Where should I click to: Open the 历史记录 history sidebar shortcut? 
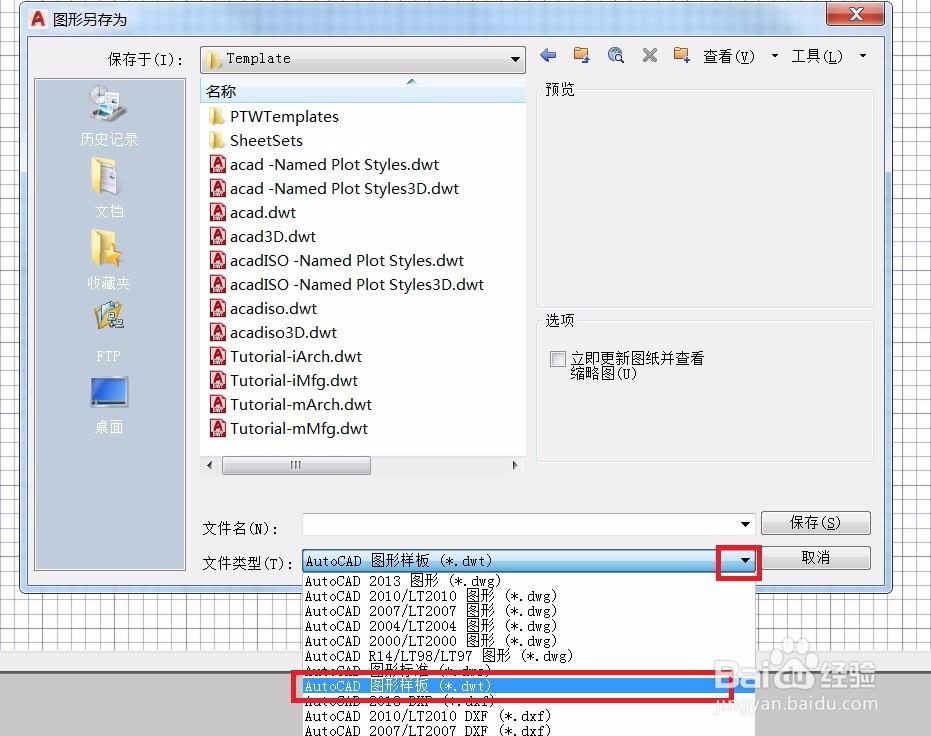(x=109, y=116)
